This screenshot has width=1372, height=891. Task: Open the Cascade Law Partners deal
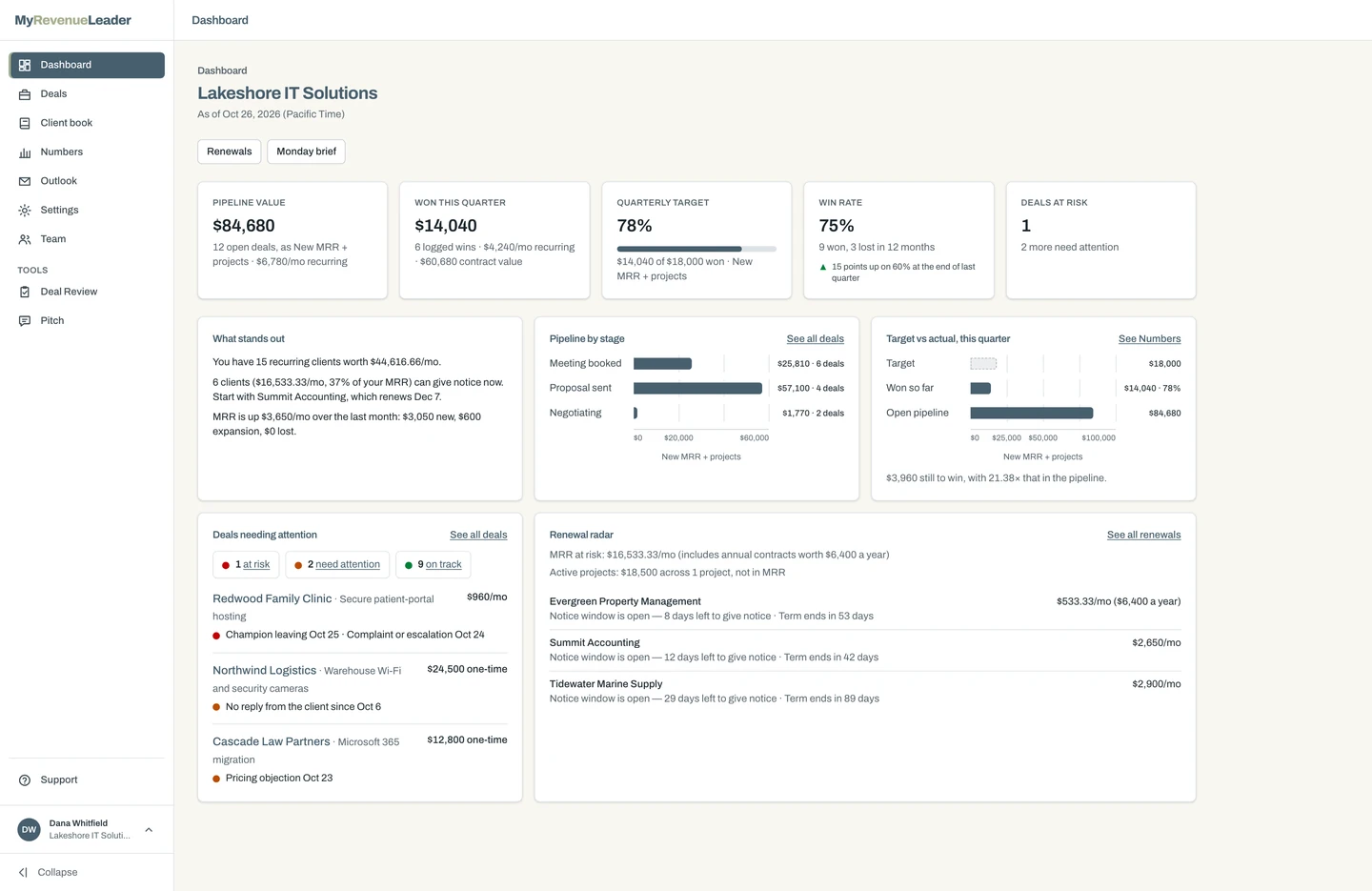click(272, 741)
